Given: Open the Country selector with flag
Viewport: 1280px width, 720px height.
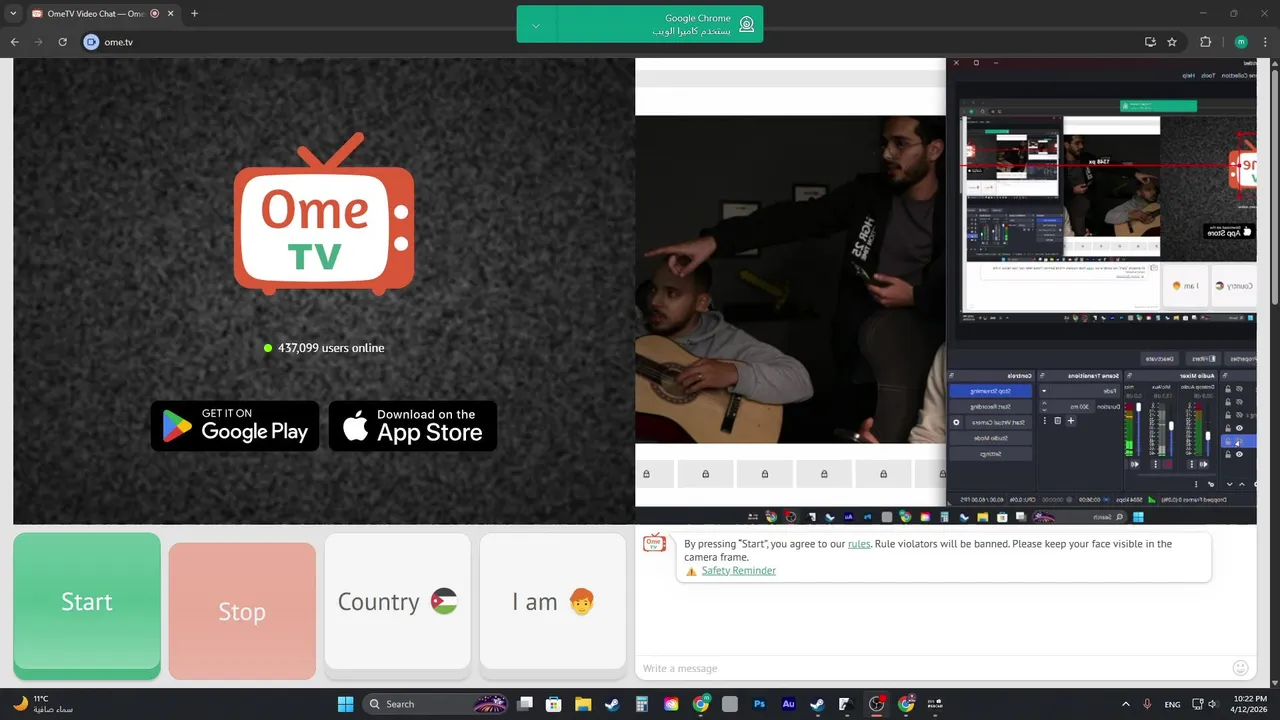Looking at the screenshot, I should 397,602.
